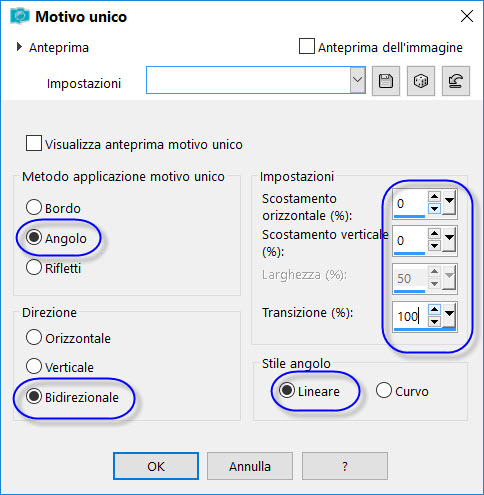Click the randomize parameters dice icon
Screen dimensions: 484x495
421,81
